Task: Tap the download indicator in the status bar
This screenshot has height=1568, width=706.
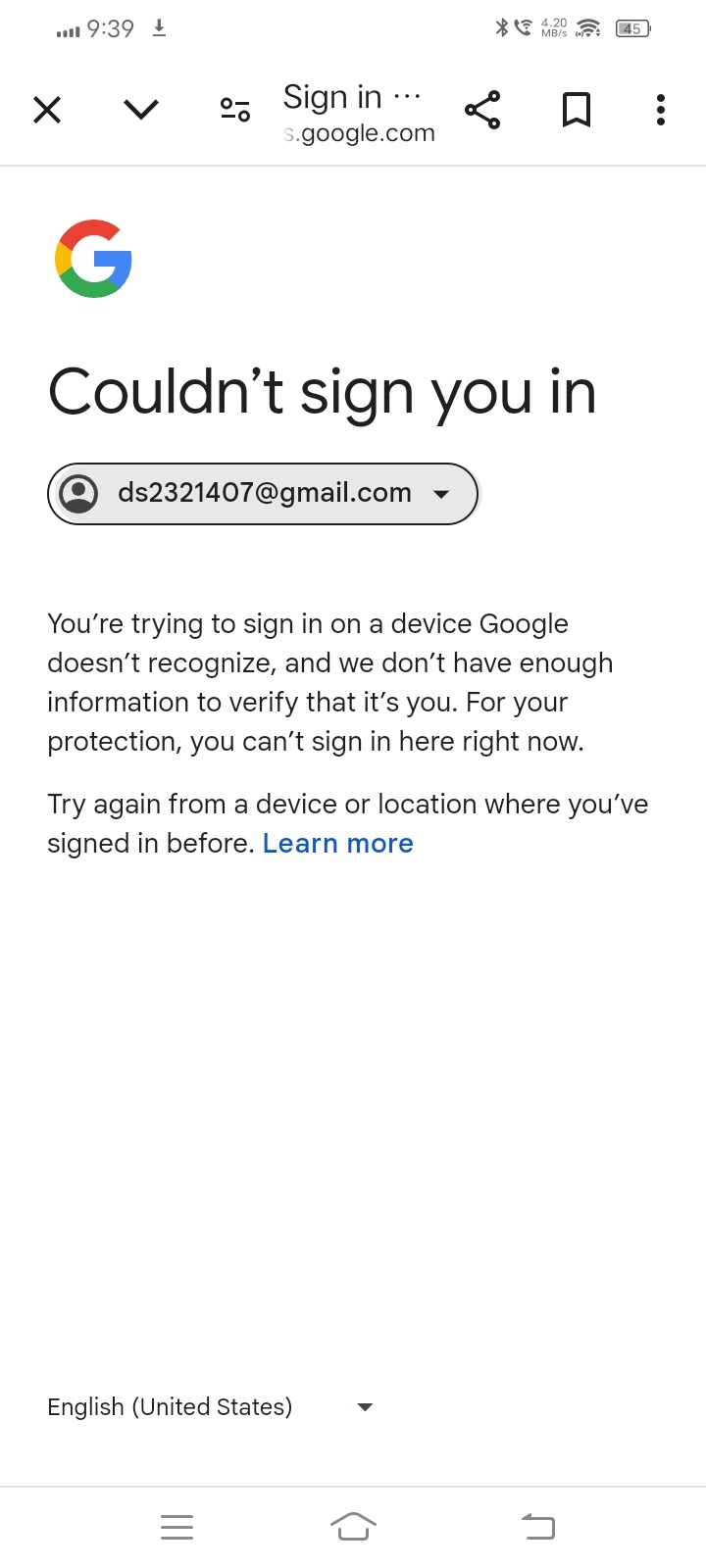Action: 160,28
